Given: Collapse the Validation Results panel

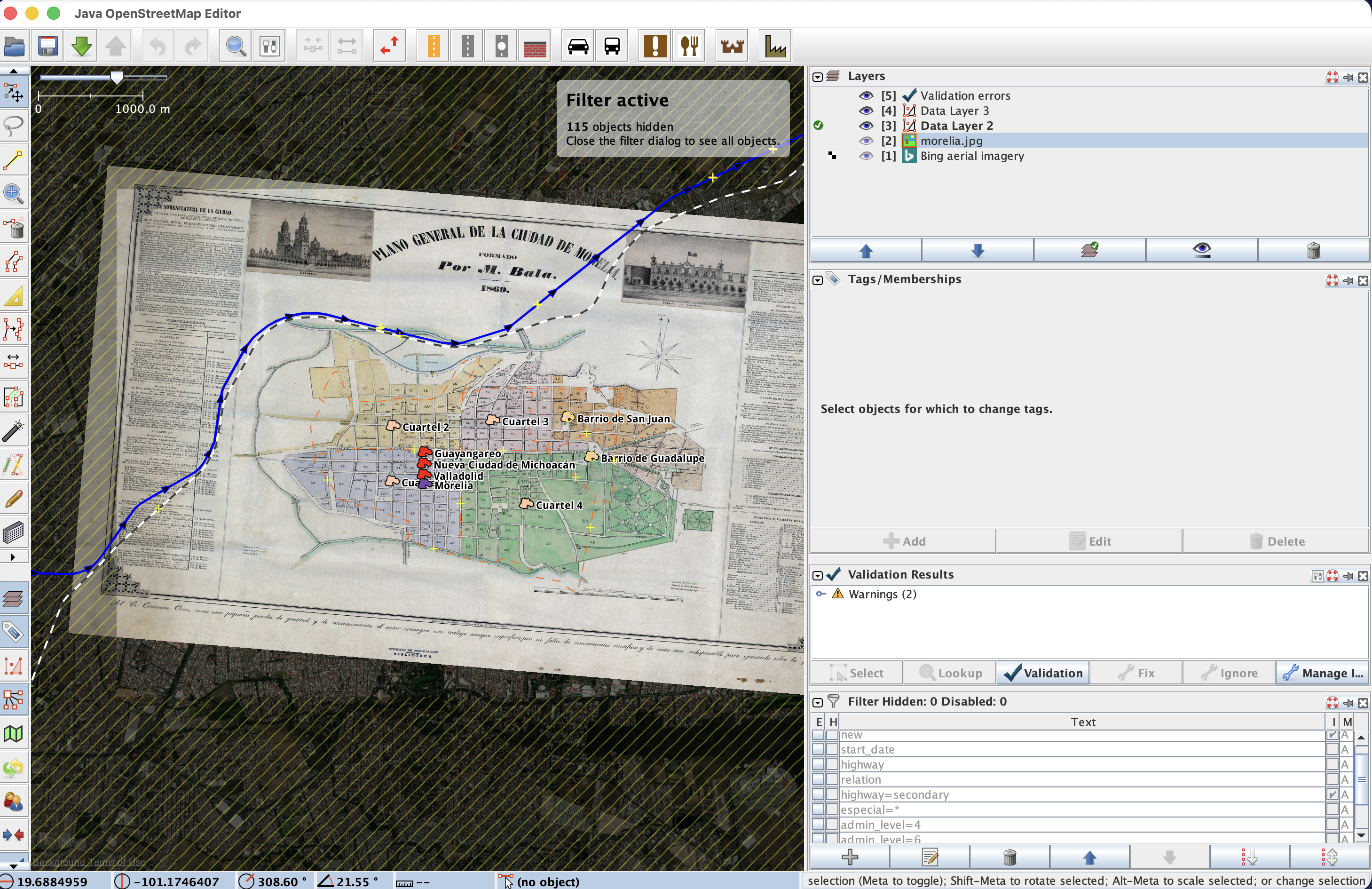Looking at the screenshot, I should 818,575.
